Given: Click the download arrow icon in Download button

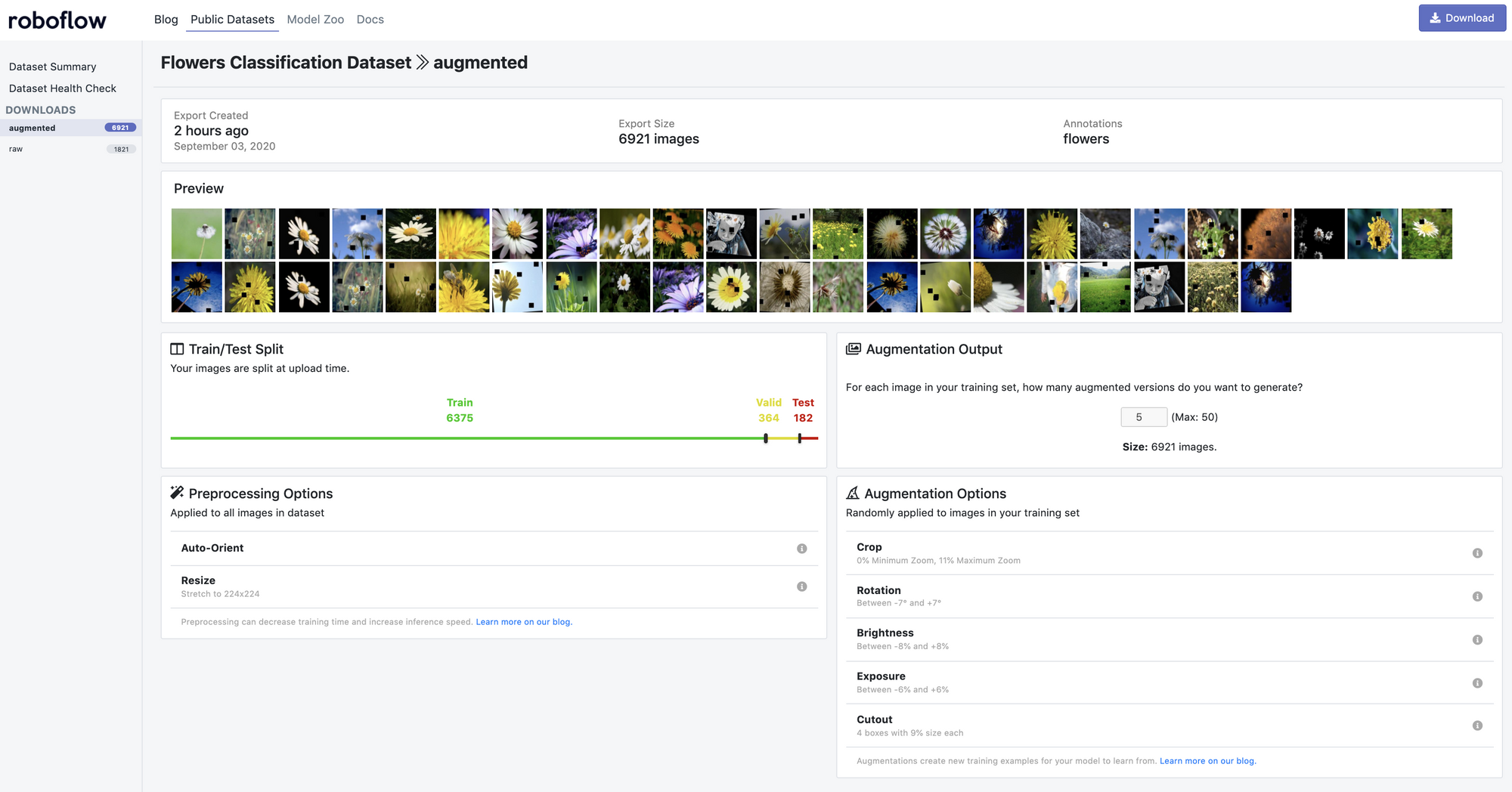Looking at the screenshot, I should (x=1435, y=18).
